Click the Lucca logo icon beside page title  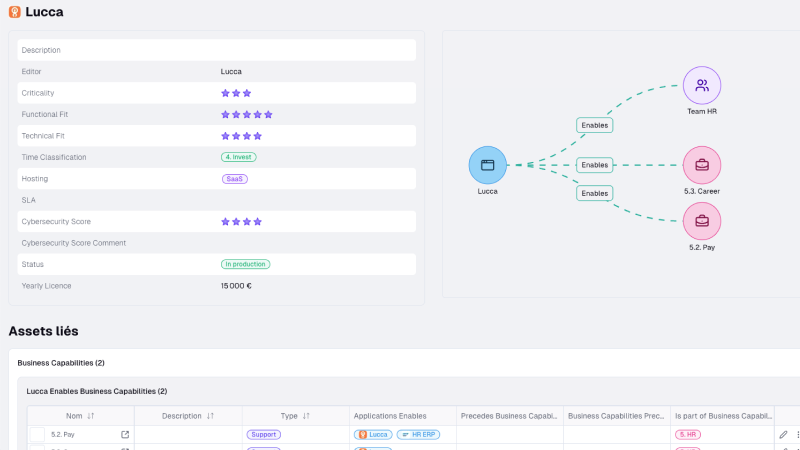pyautogui.click(x=14, y=12)
